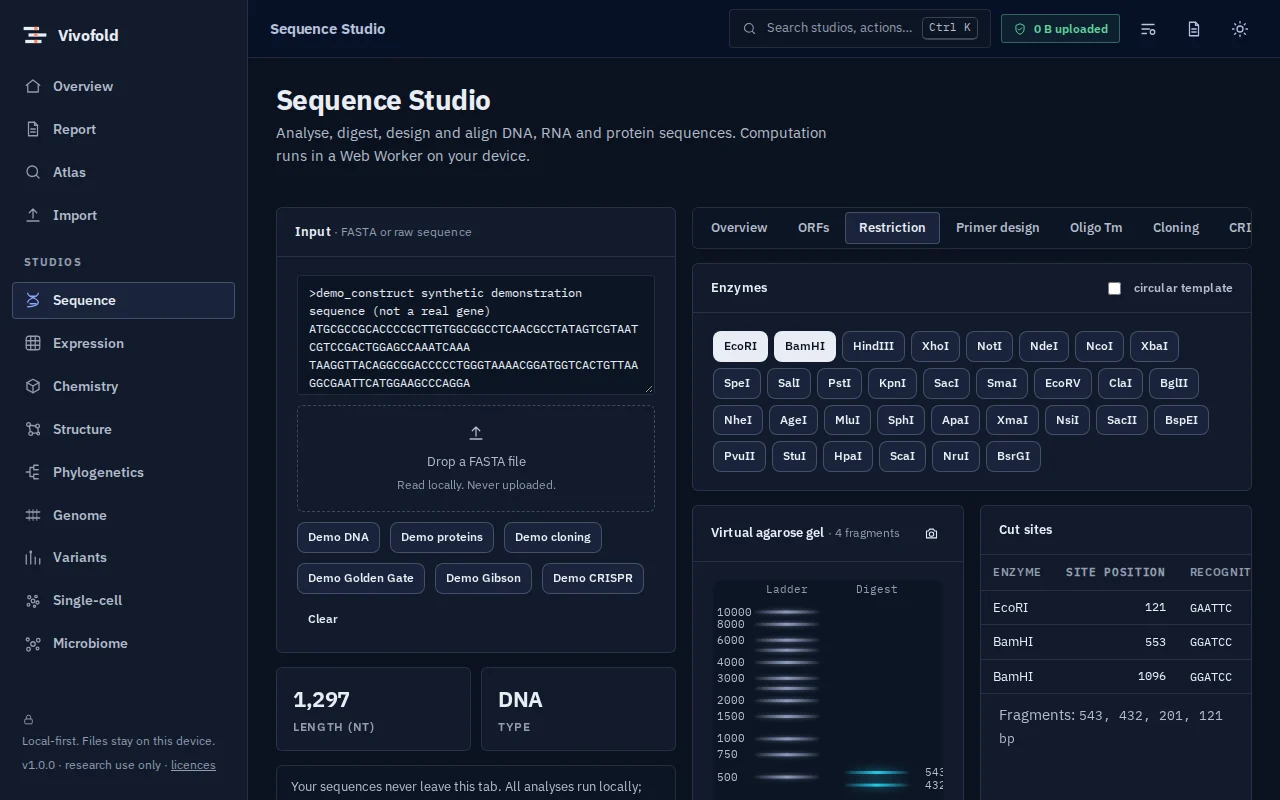This screenshot has height=800, width=1280.
Task: Select the Microbiome network icon
Action: [x=33, y=643]
